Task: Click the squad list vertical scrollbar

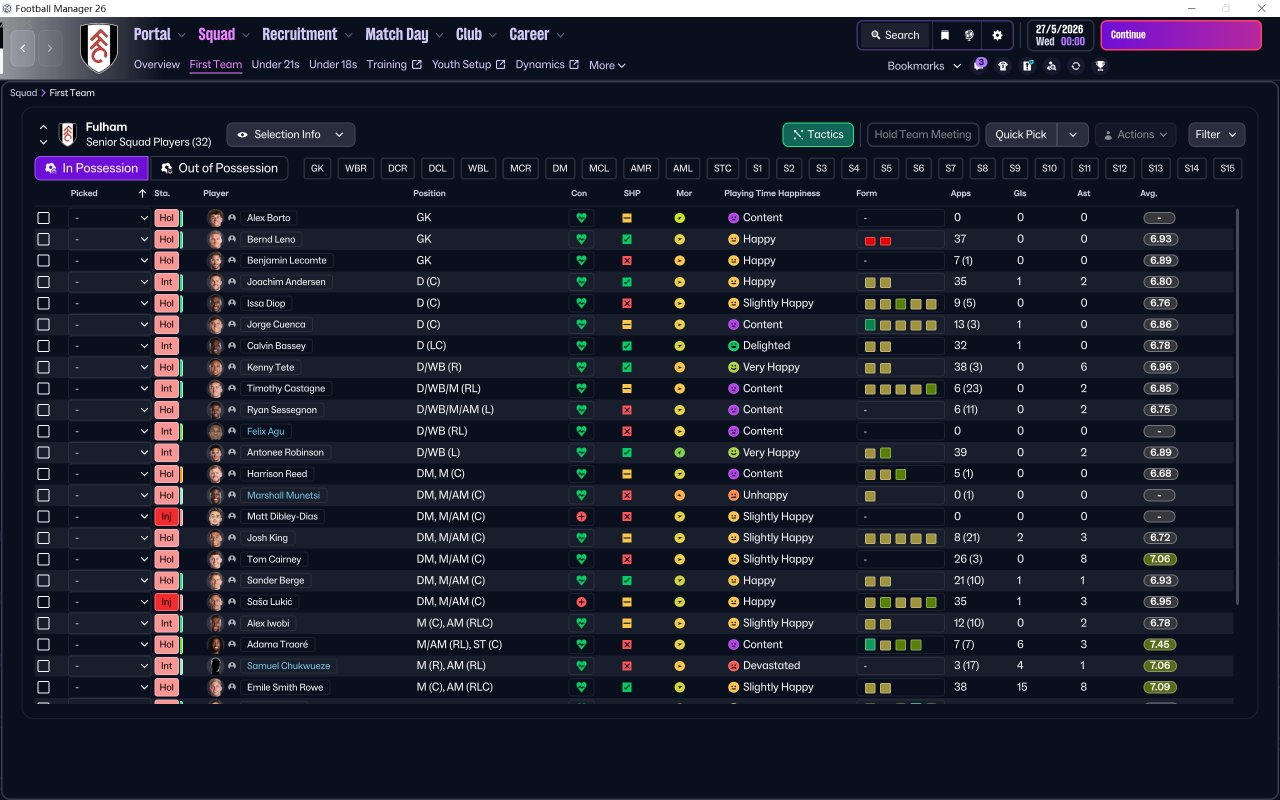Action: [1237, 406]
